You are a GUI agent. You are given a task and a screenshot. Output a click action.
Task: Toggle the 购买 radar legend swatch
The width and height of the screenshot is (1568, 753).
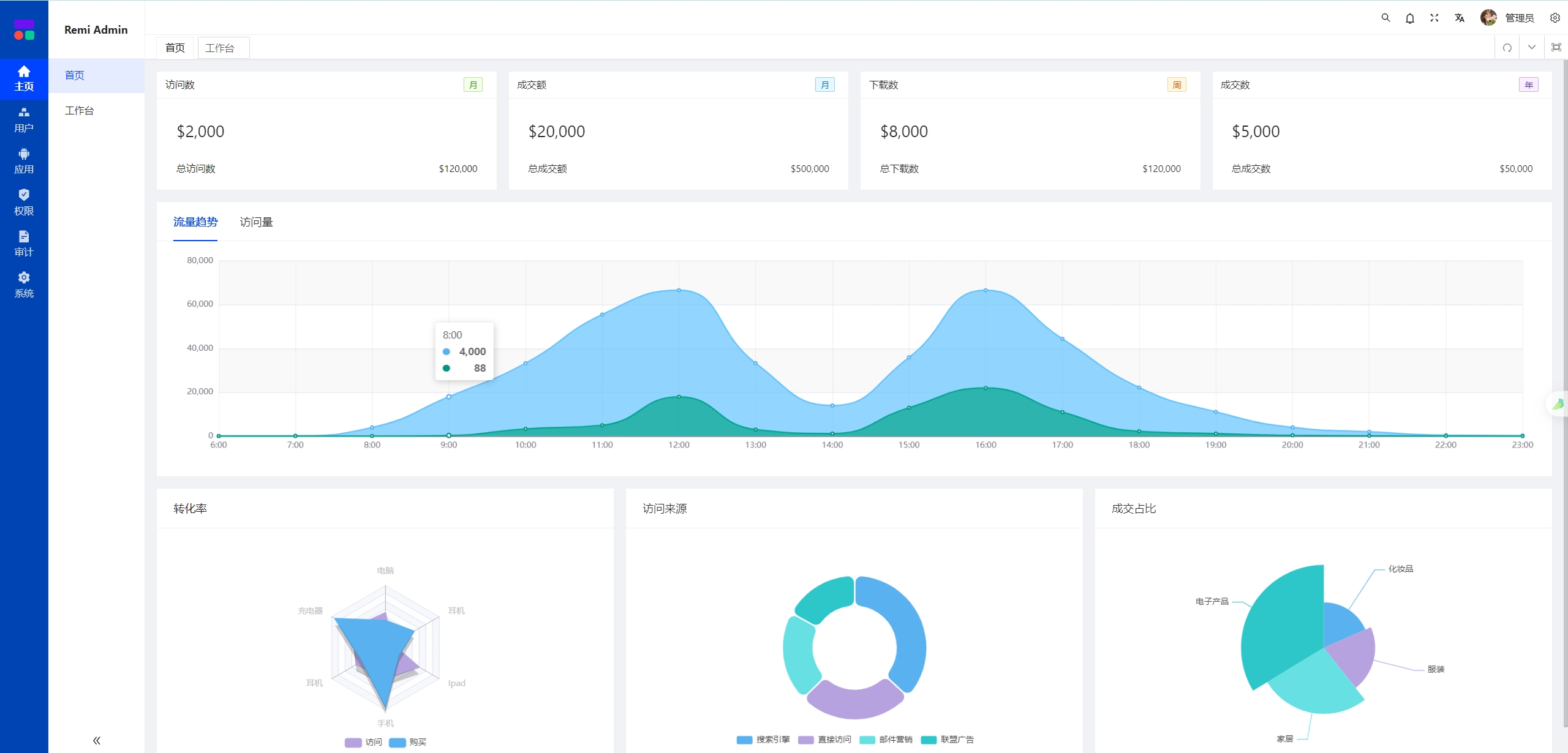tap(398, 742)
